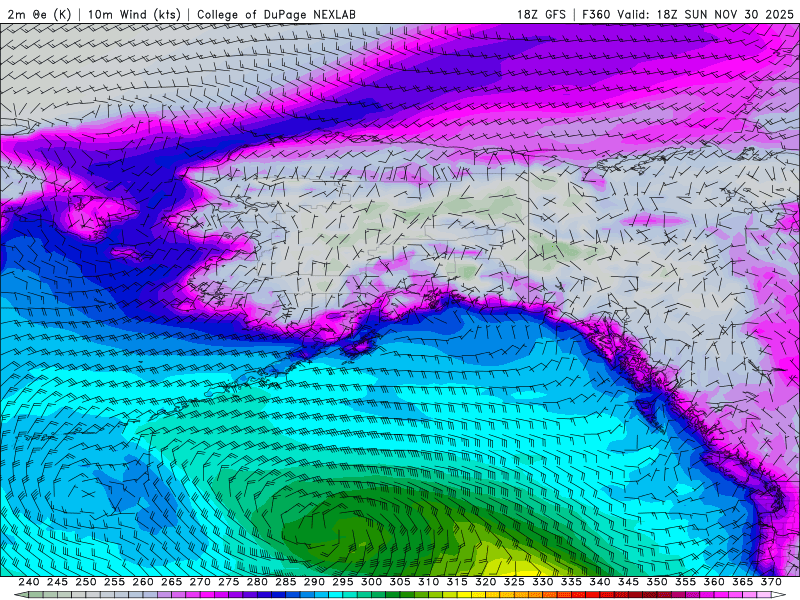Viewport: 800px width, 600px height.
Task: Click the 280 legend label
Action: (x=257, y=582)
